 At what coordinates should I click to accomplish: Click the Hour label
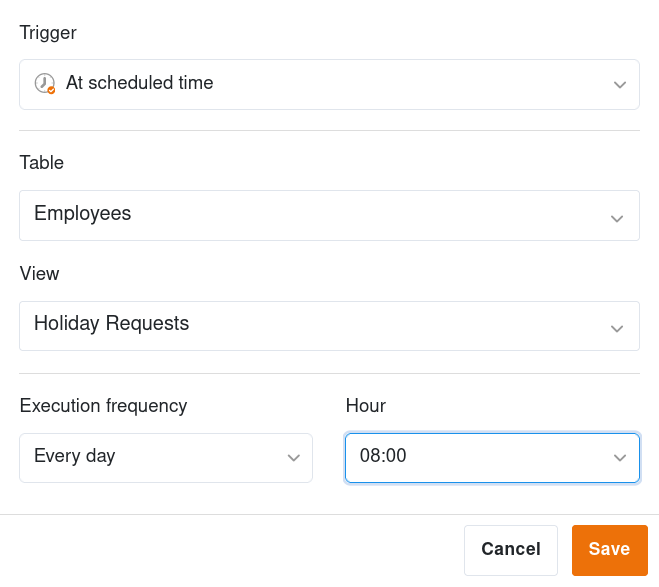[x=365, y=406]
